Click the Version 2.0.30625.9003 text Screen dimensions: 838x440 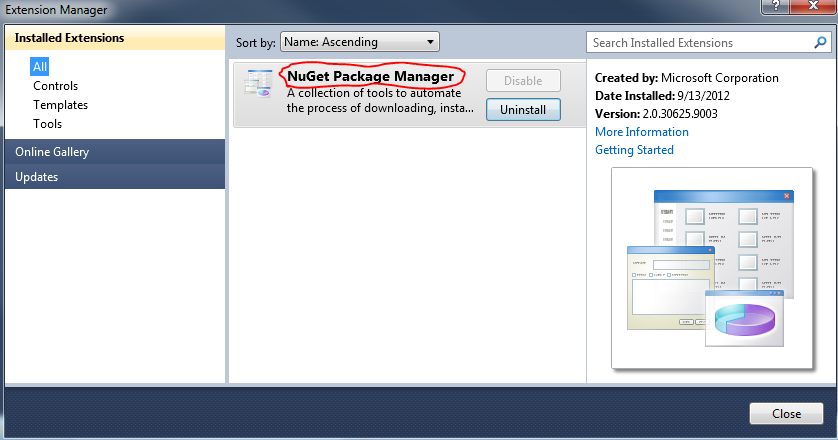[656, 114]
